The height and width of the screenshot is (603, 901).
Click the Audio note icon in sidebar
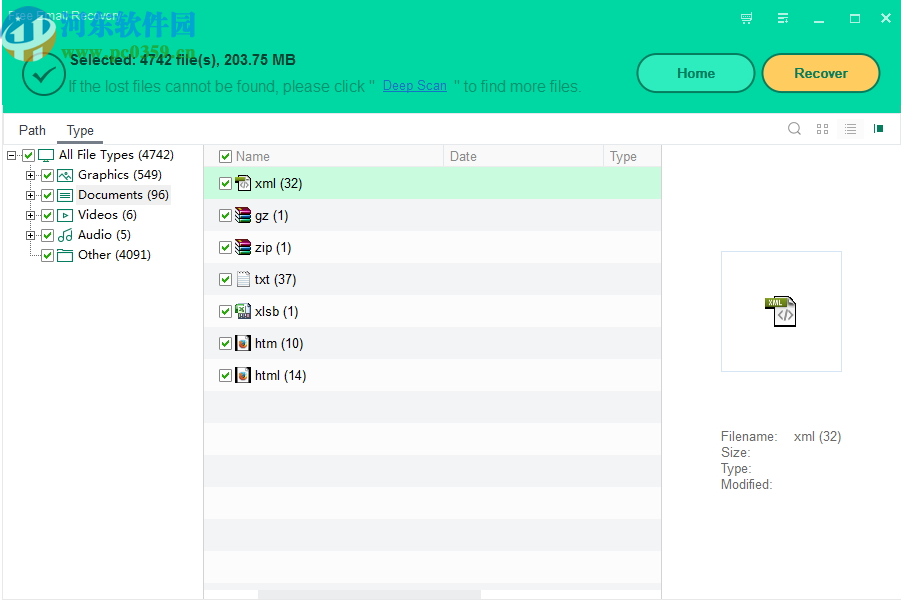63,234
